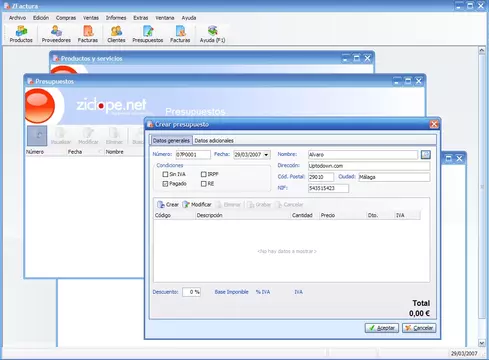Click the status bar date 29/03/2007
Viewport: 489px width, 360px height.
pyautogui.click(x=464, y=353)
